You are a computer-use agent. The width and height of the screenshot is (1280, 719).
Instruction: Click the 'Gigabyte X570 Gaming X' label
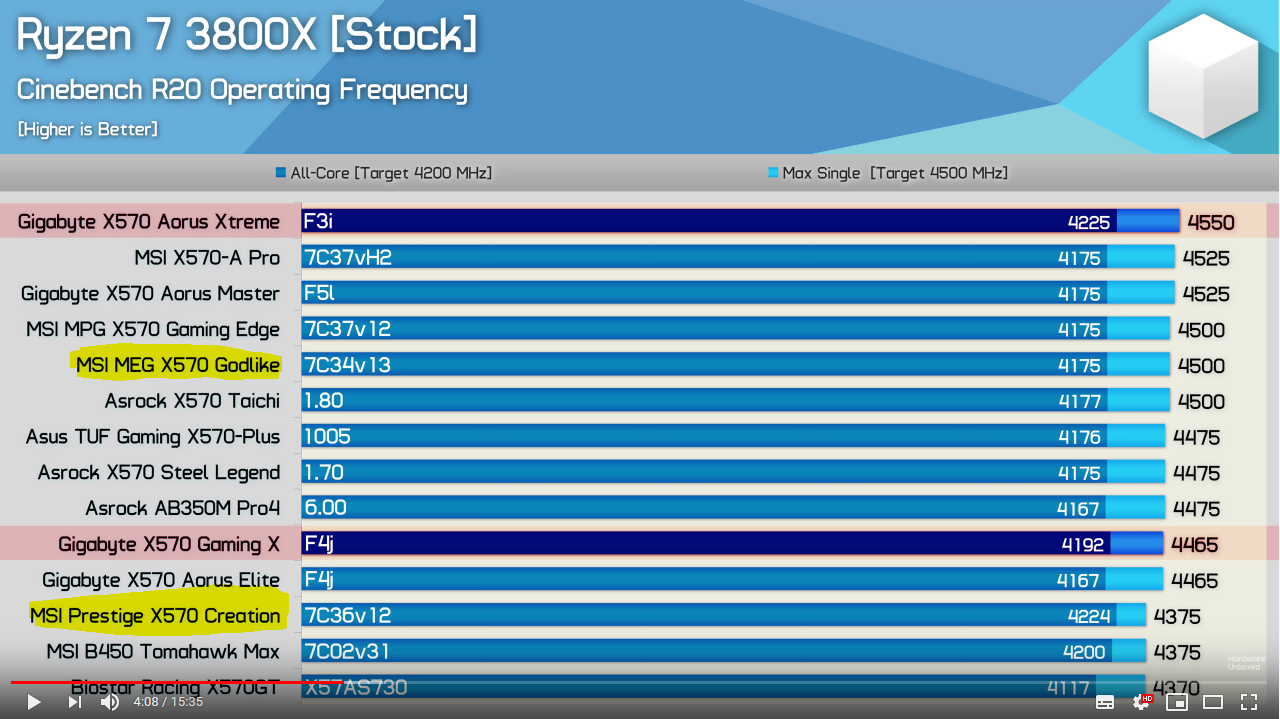click(x=169, y=544)
